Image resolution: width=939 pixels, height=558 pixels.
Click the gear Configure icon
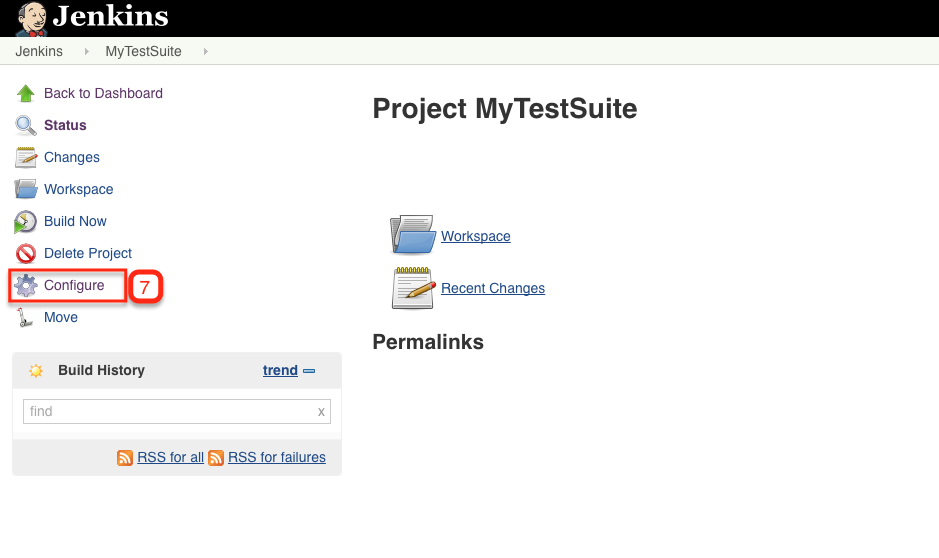click(x=26, y=286)
